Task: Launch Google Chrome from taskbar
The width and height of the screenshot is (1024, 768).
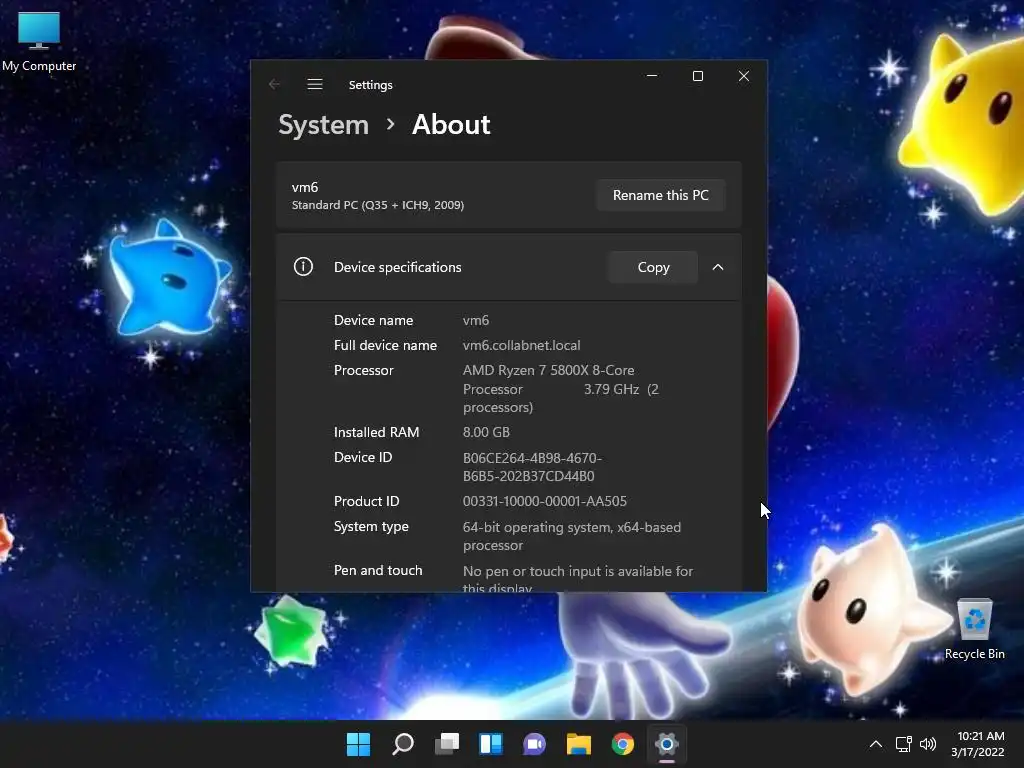Action: (x=622, y=744)
